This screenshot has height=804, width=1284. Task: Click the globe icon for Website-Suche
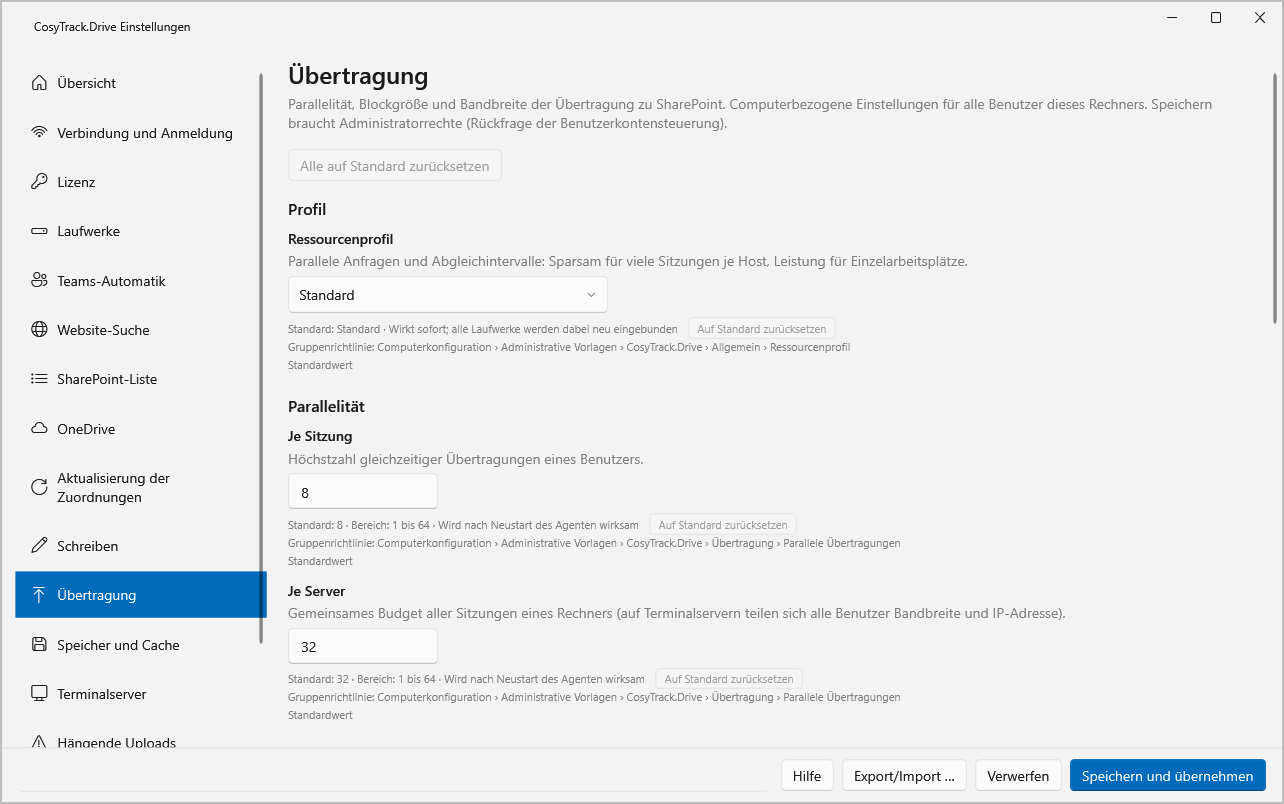tap(39, 330)
